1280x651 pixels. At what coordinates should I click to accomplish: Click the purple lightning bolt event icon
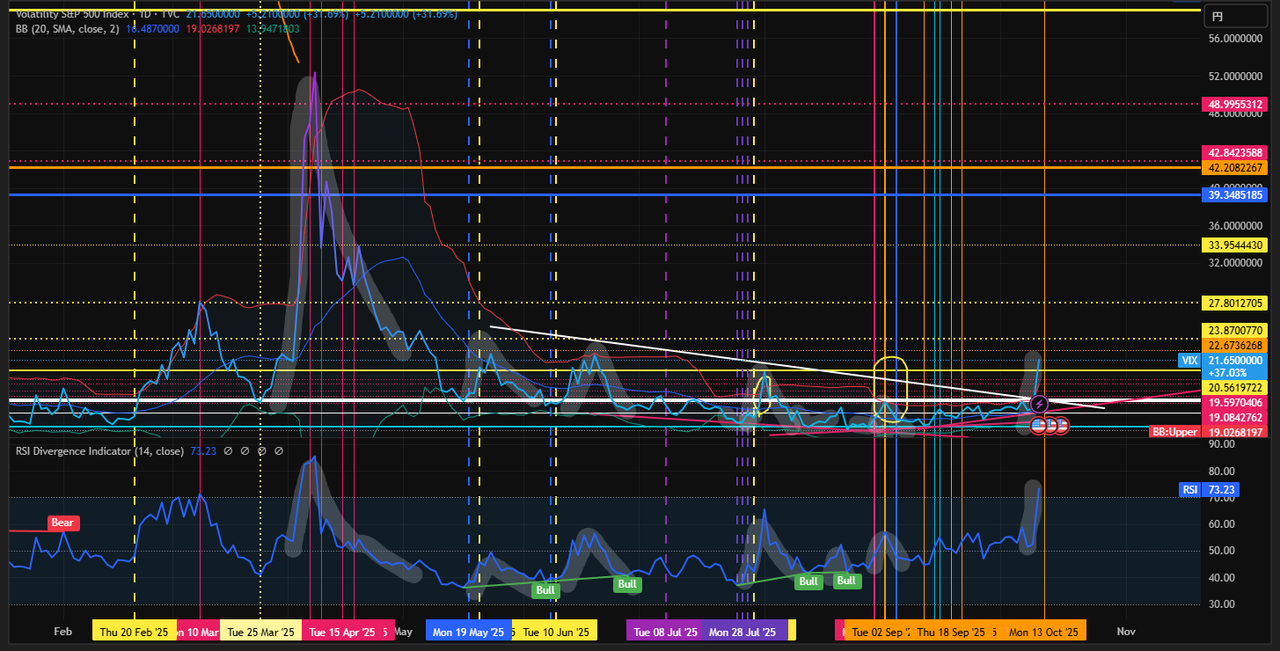click(1039, 404)
